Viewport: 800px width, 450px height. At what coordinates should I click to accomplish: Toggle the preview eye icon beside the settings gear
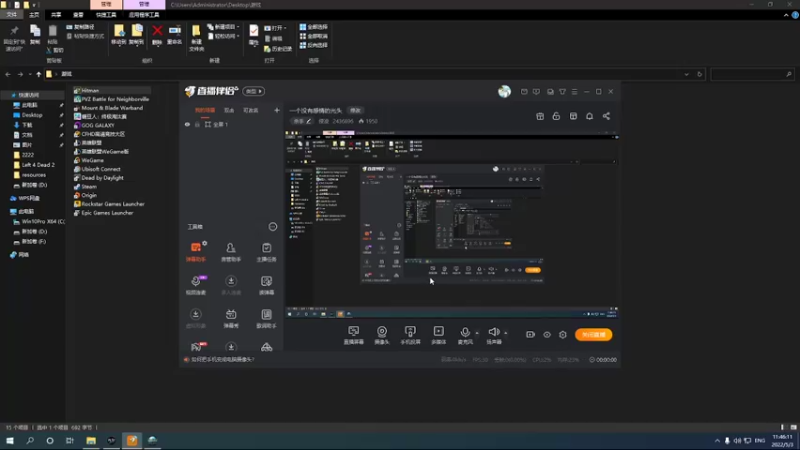[547, 335]
